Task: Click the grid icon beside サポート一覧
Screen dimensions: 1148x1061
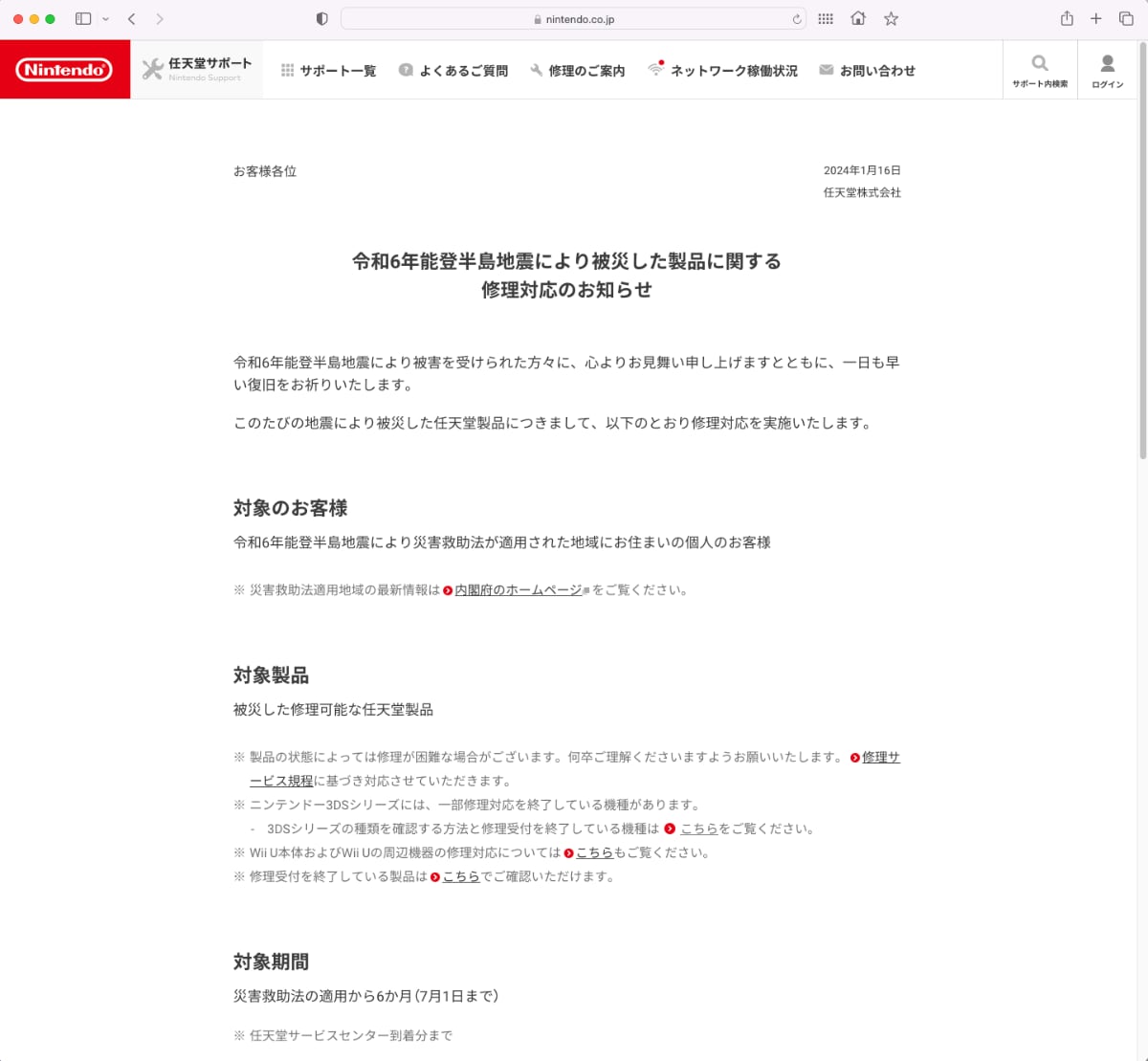Action: click(287, 70)
